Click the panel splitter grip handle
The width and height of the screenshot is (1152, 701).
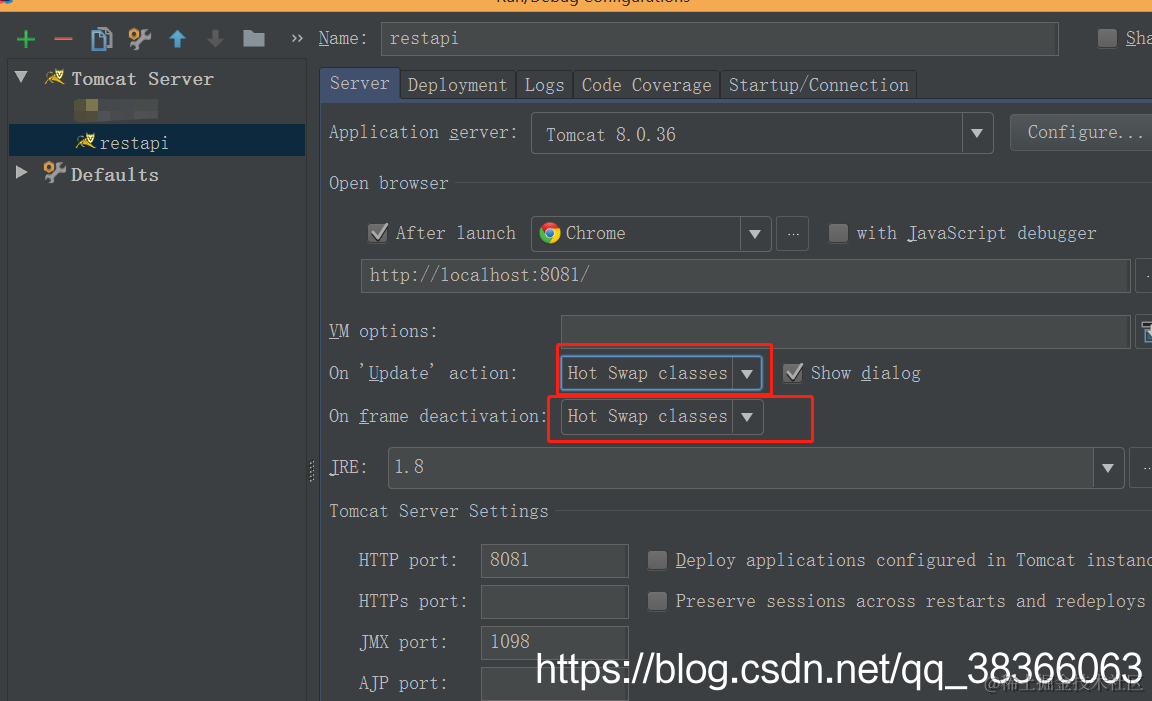coord(312,470)
